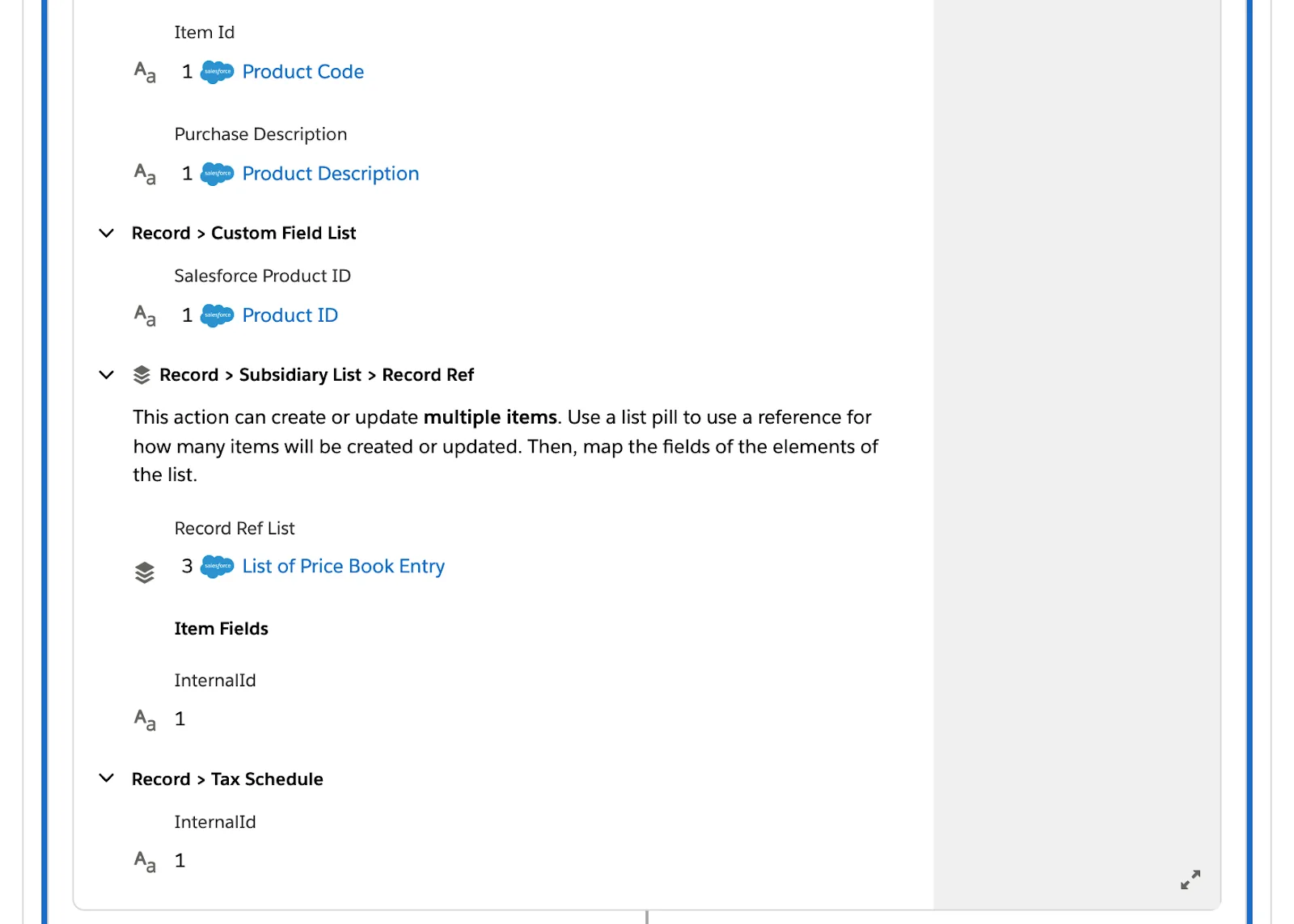The image size is (1294, 924).
Task: Click the Salesforce cloud icon beside Product ID
Action: tap(217, 314)
